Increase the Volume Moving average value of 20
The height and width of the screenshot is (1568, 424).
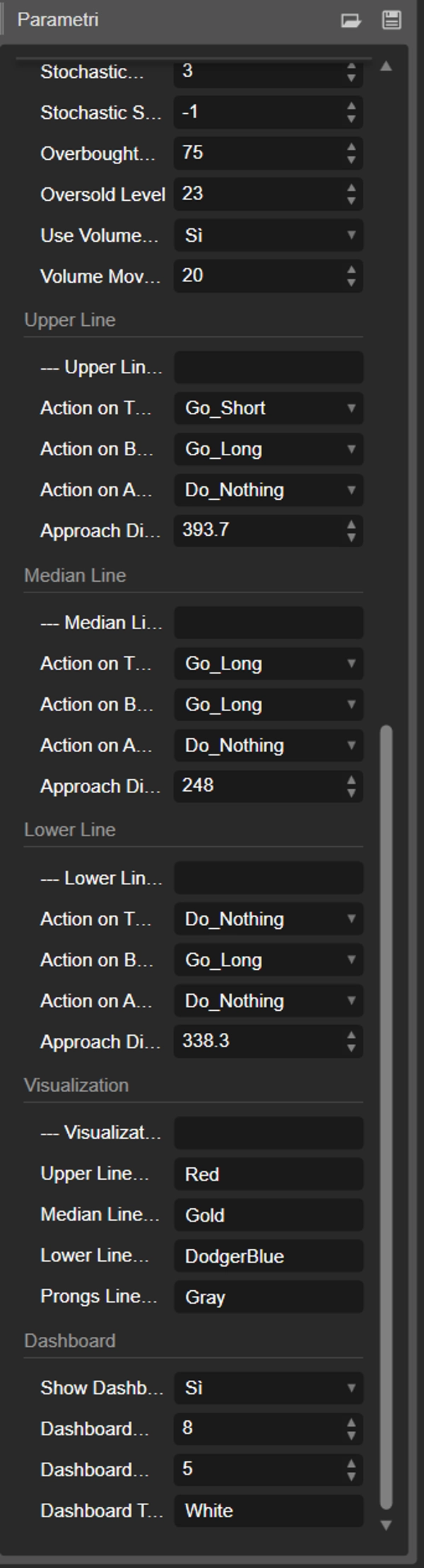click(x=351, y=271)
